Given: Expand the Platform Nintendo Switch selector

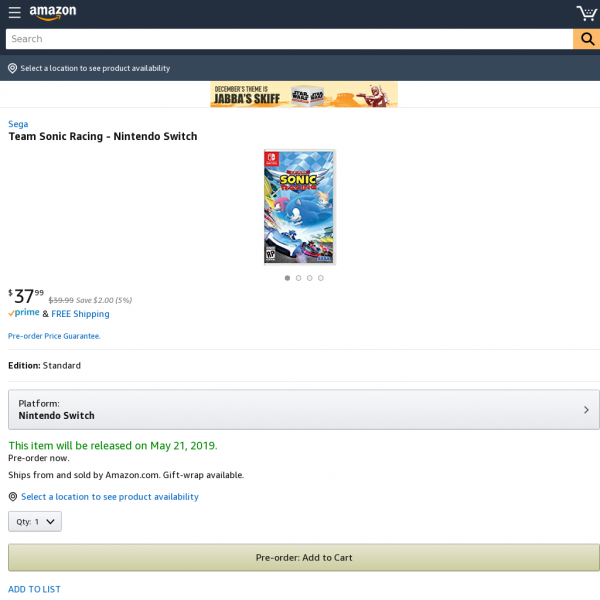Looking at the screenshot, I should [x=304, y=409].
